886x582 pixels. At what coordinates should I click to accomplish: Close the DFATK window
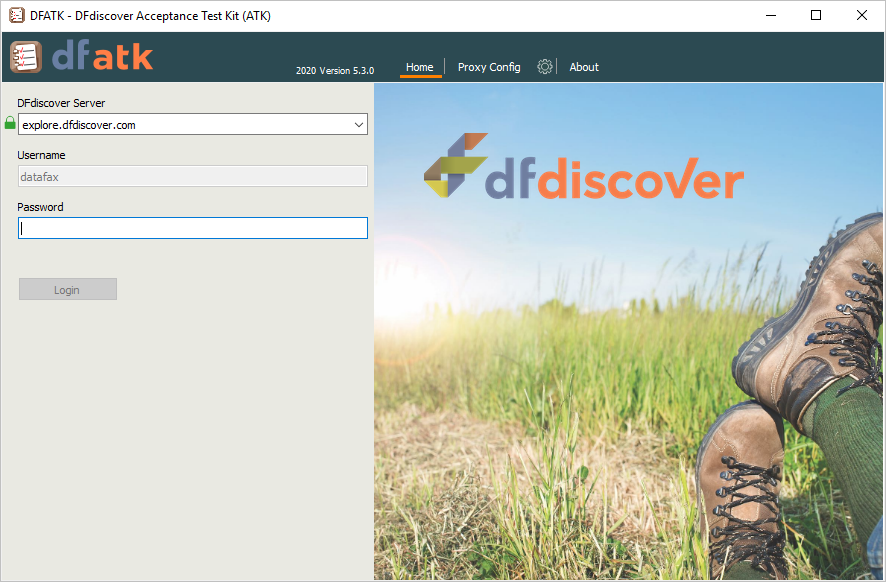[862, 15]
